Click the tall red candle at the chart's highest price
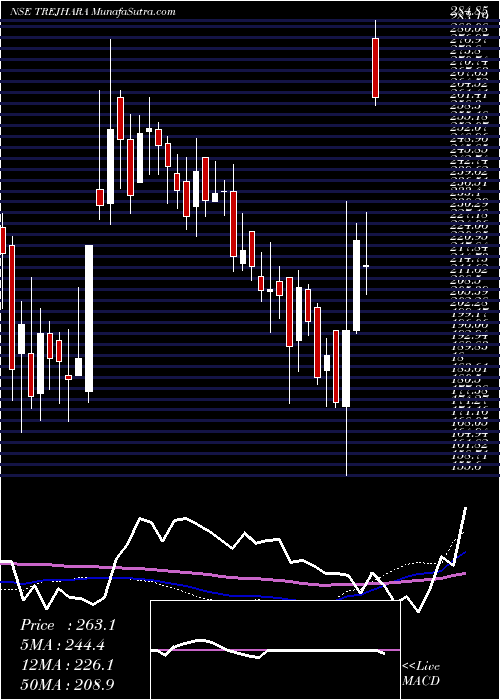This screenshot has width=500, height=700. pos(375,68)
